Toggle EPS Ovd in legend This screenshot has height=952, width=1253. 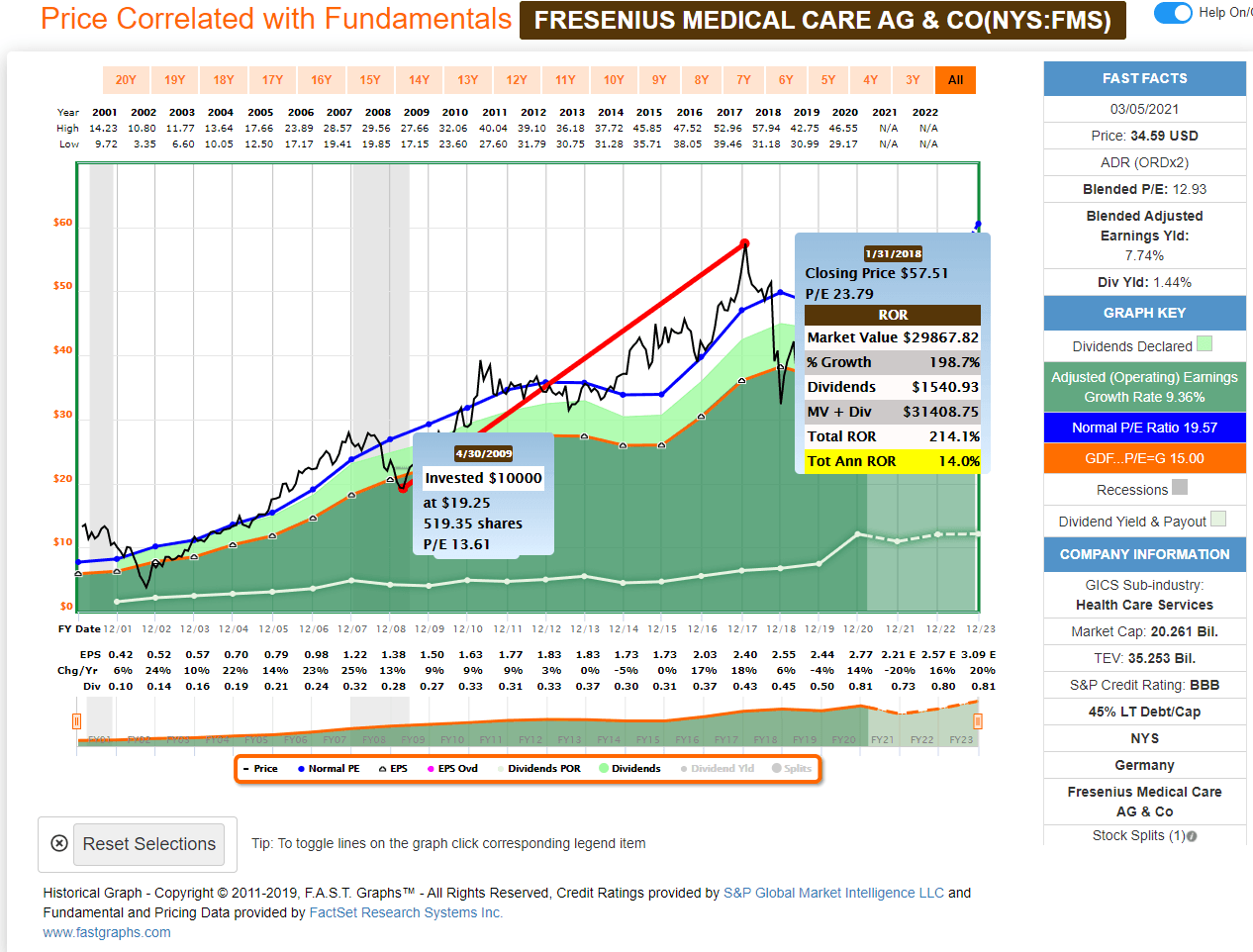click(x=452, y=769)
